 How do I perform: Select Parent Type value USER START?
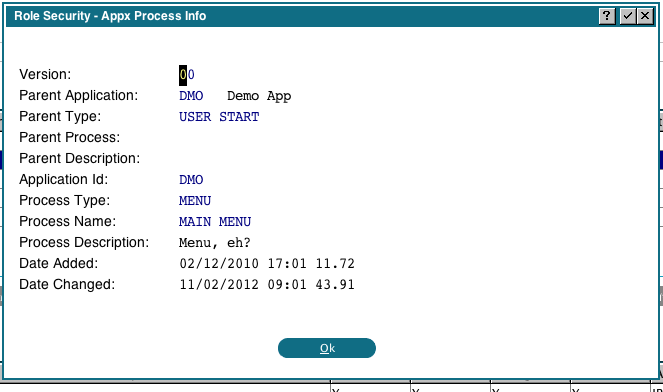point(219,117)
